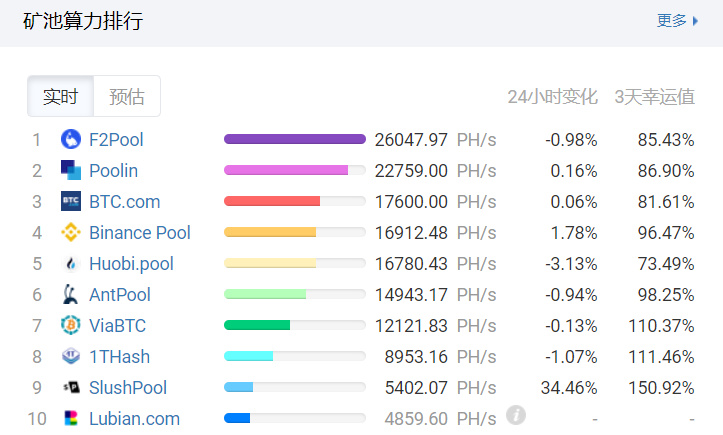Open the Lubian.com link
The width and height of the screenshot is (723, 435).
pos(134,419)
